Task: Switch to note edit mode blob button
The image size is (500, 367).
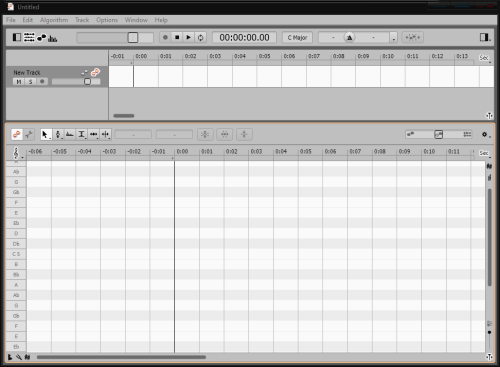Action: 17,134
